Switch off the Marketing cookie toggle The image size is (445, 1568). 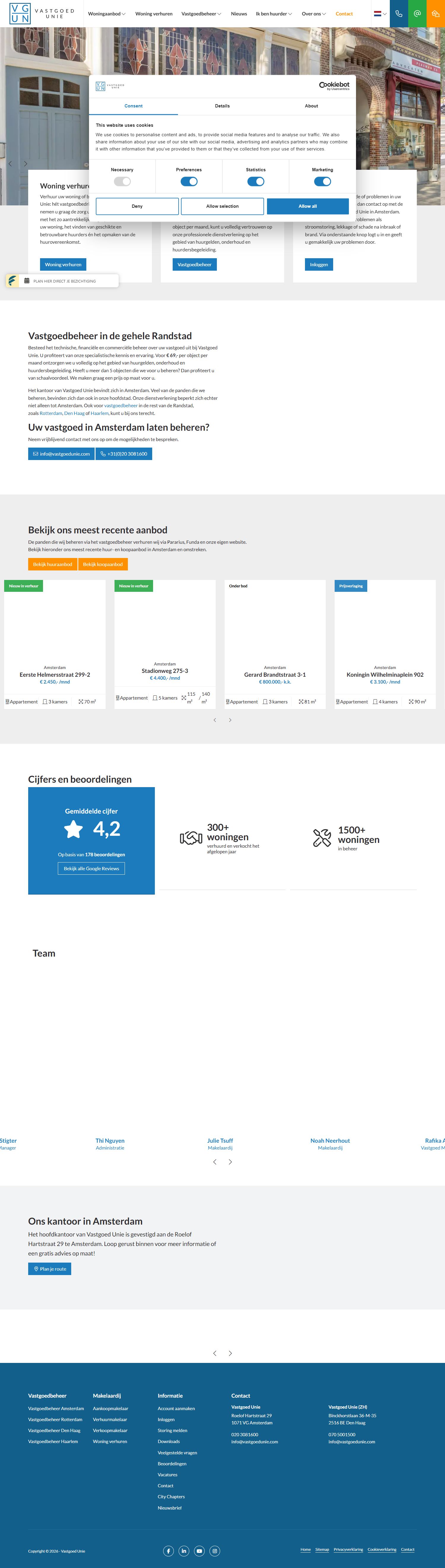(x=323, y=181)
